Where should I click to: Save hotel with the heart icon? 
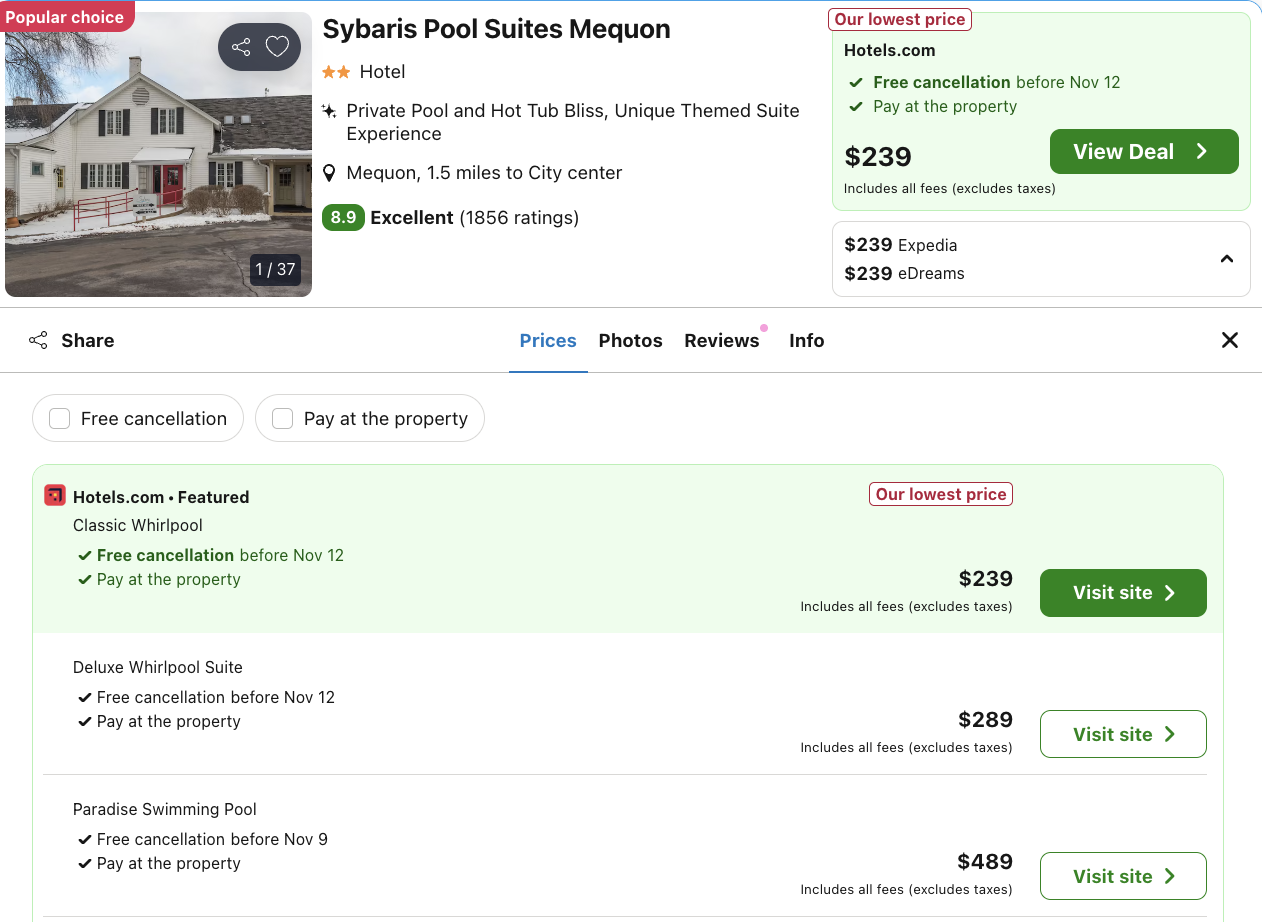point(277,47)
